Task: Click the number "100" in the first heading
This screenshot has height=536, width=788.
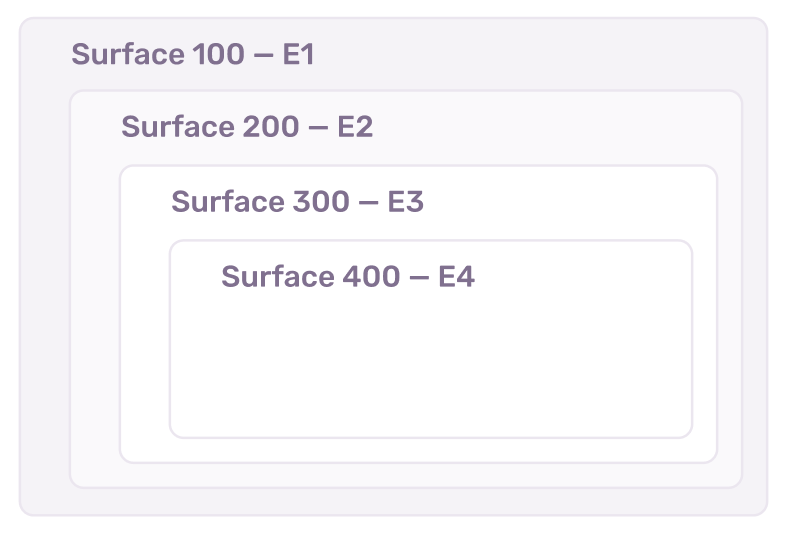Action: 219,54
